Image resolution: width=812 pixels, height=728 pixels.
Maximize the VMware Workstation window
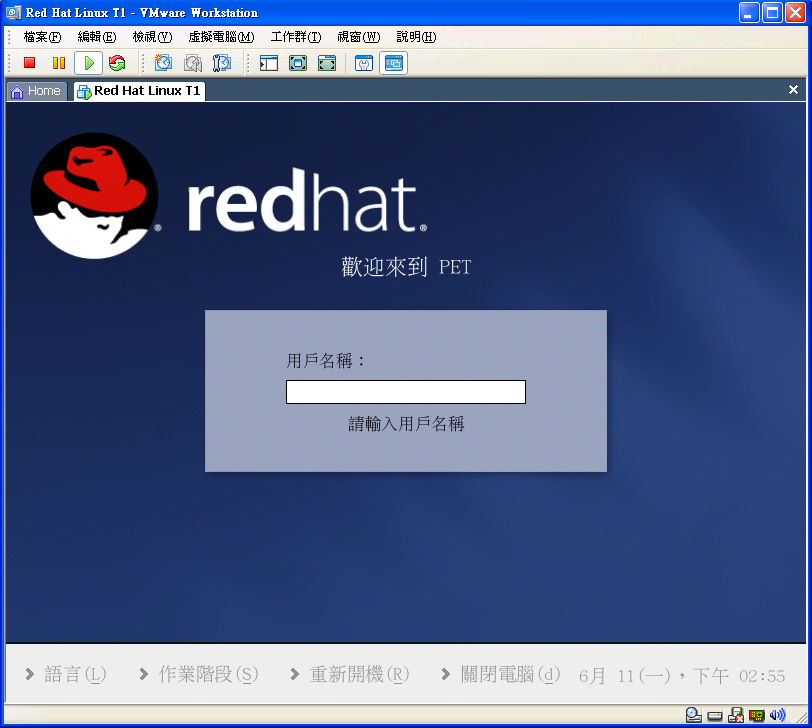(772, 12)
